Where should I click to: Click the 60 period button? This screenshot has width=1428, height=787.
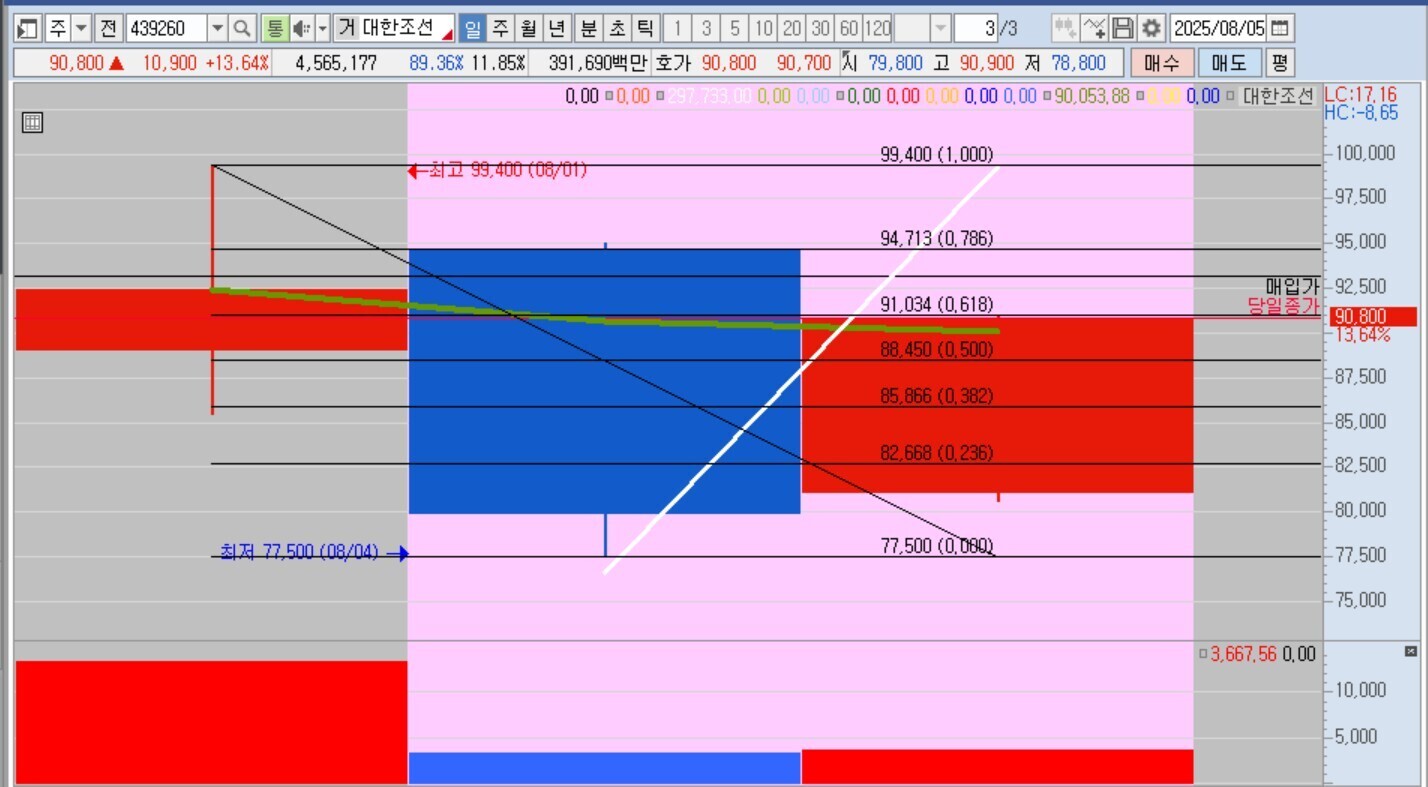click(x=849, y=28)
